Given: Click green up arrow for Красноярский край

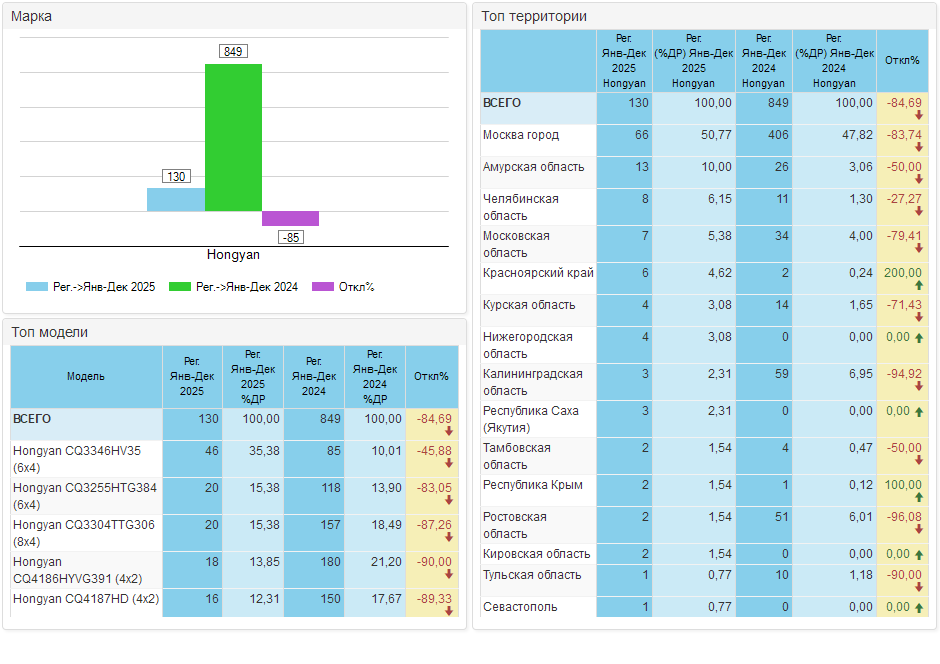Looking at the screenshot, I should [917, 287].
